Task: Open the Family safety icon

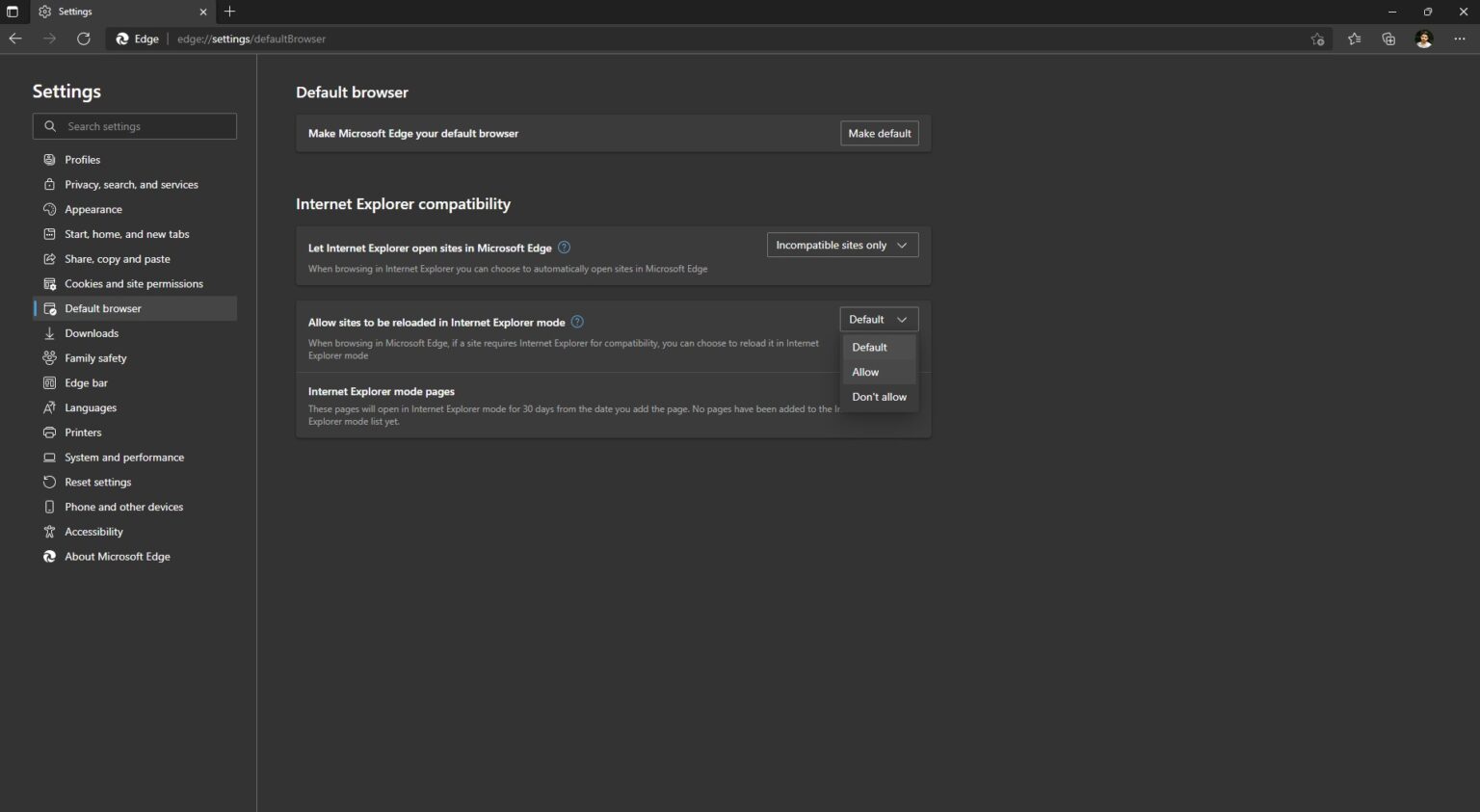Action: pyautogui.click(x=49, y=357)
